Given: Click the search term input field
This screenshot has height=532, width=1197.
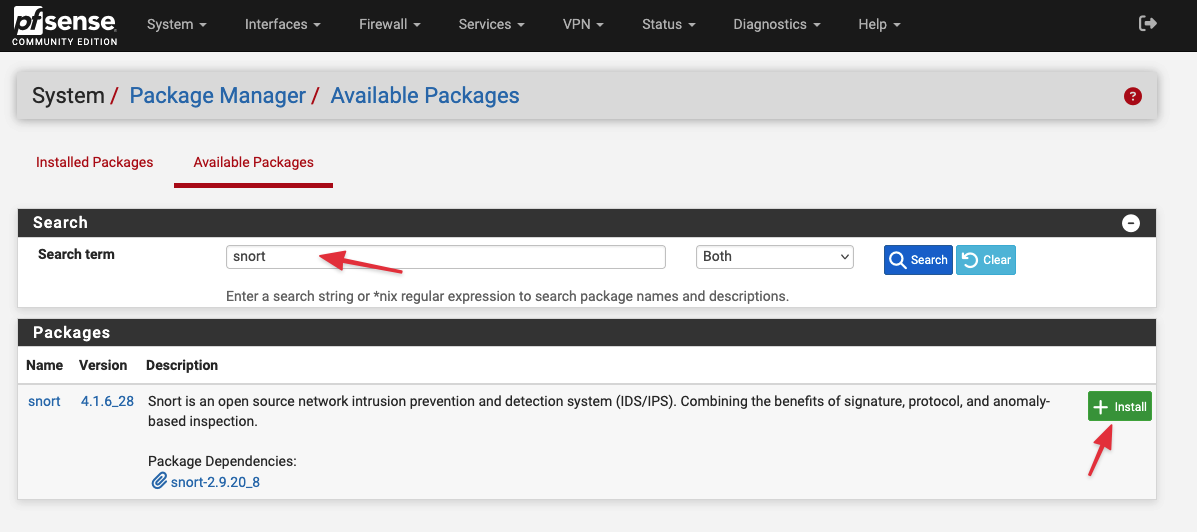Looking at the screenshot, I should tap(445, 257).
